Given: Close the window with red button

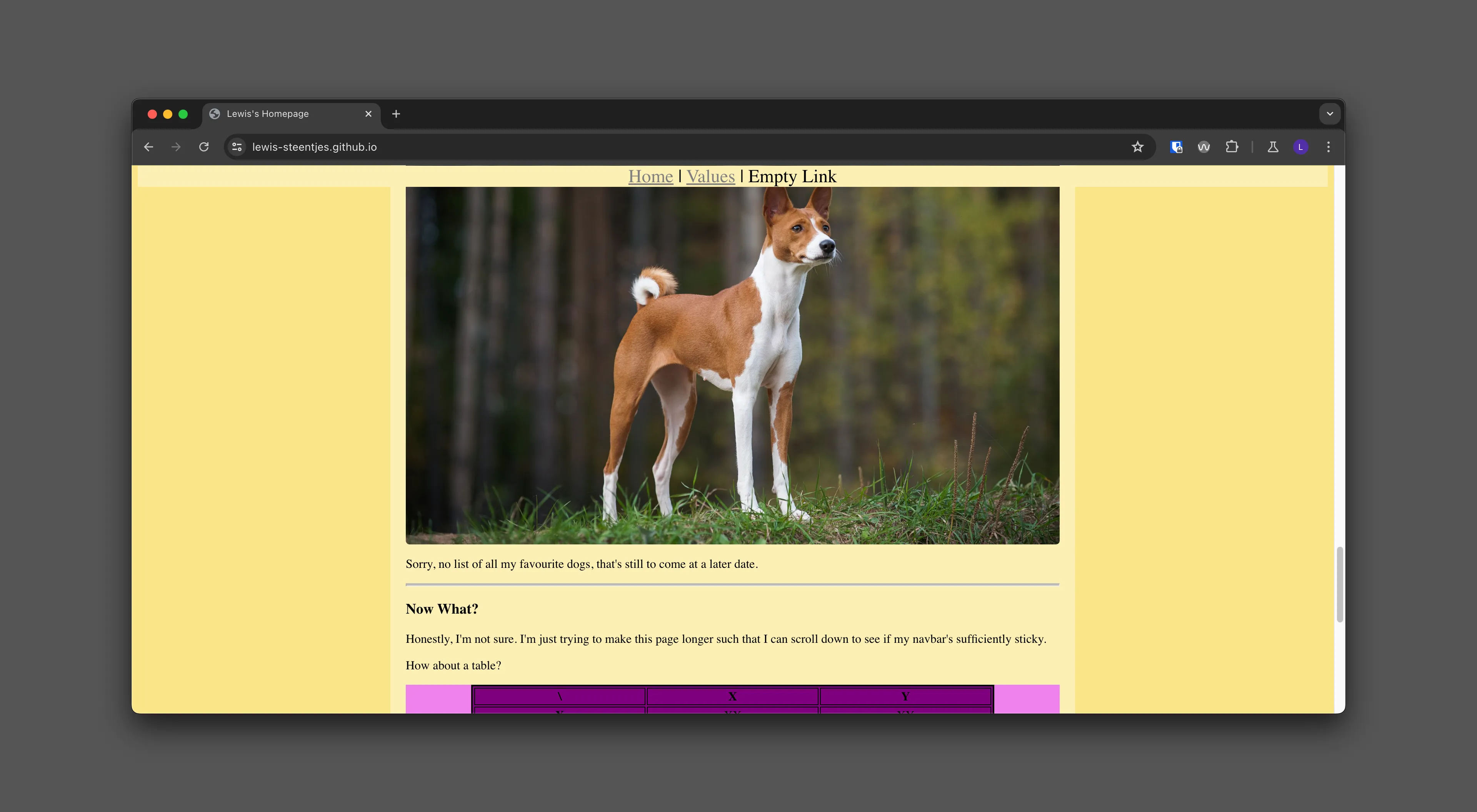Looking at the screenshot, I should click(152, 114).
